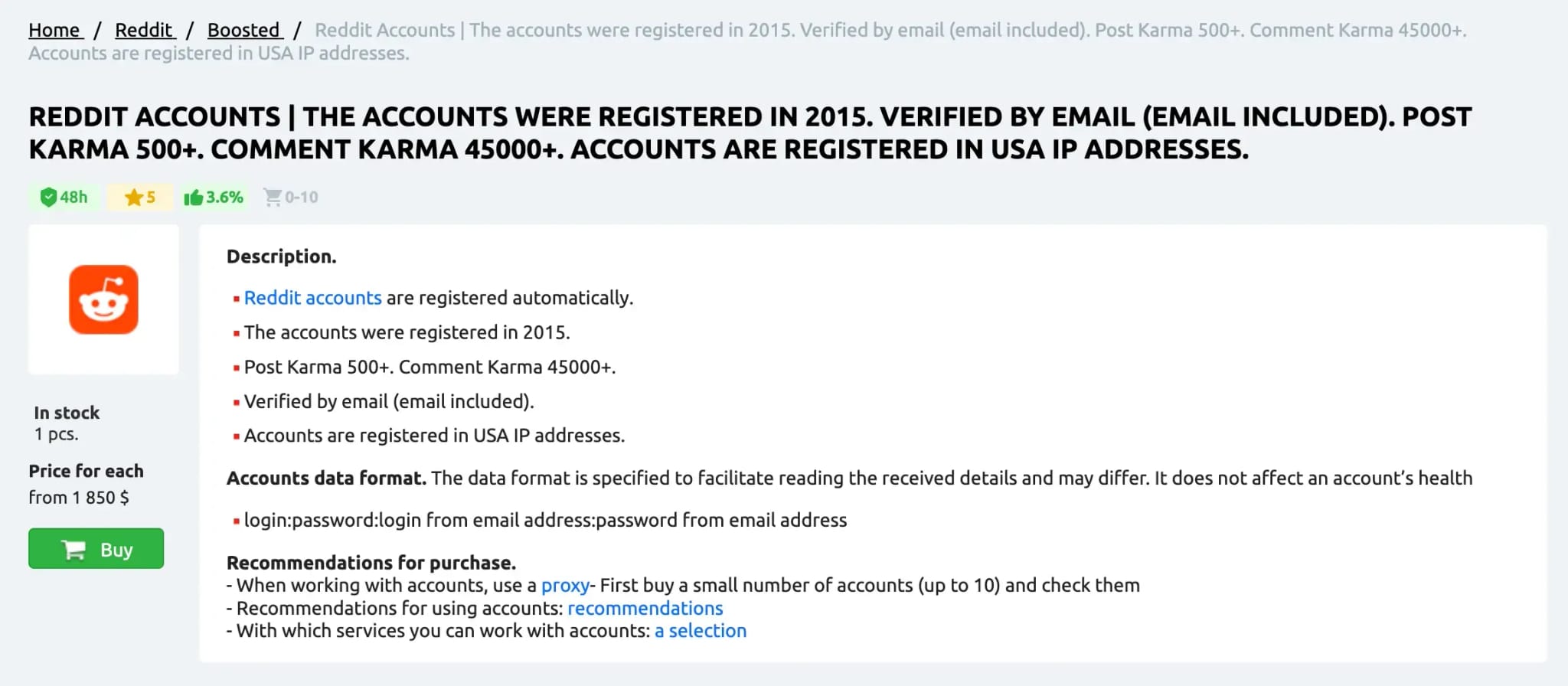Click the login:password data format line
The image size is (1568, 686).
tap(545, 521)
